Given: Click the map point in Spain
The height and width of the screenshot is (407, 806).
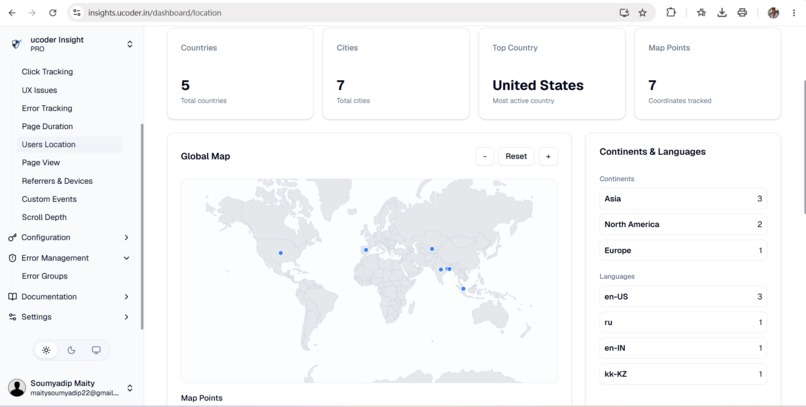Looking at the screenshot, I should point(366,250).
